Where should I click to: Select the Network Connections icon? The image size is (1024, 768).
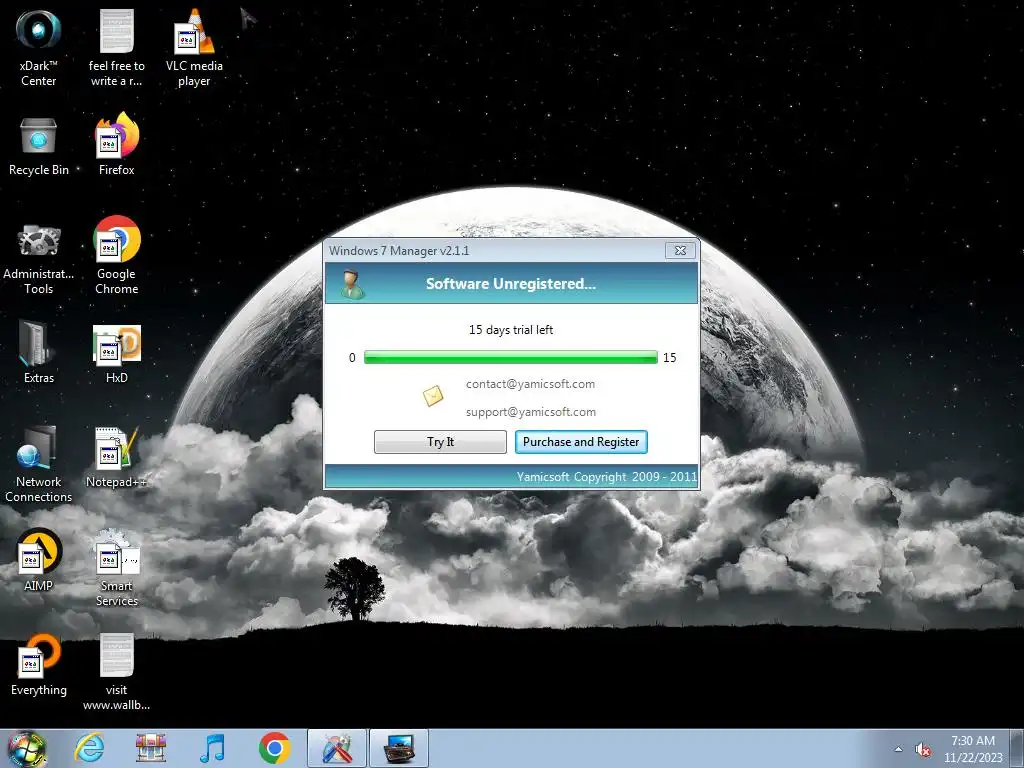(x=39, y=464)
